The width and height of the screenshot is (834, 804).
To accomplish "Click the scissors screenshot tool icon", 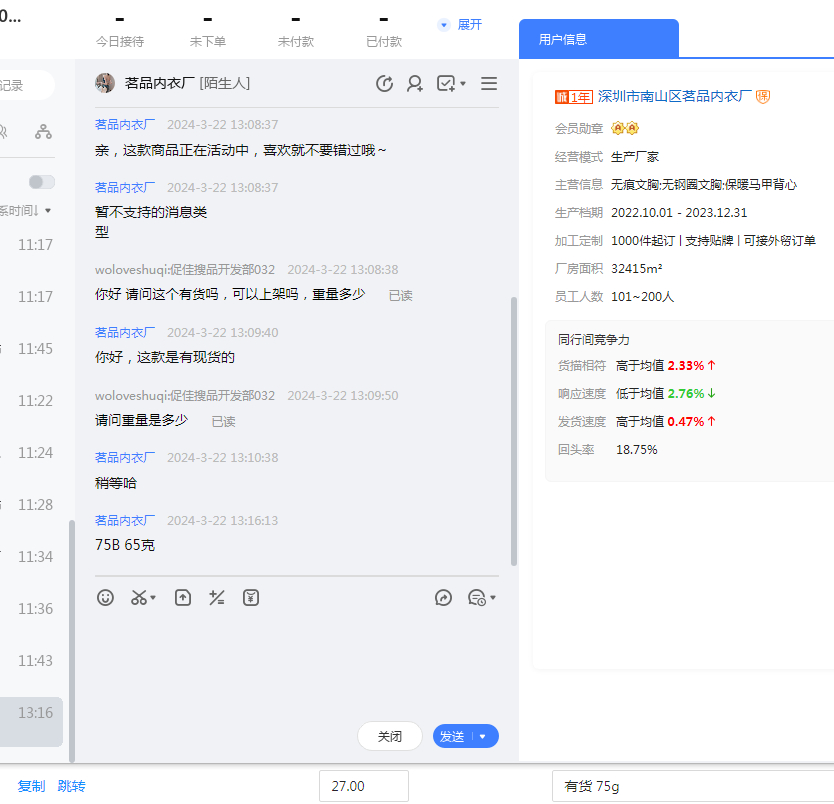I will click(x=139, y=598).
